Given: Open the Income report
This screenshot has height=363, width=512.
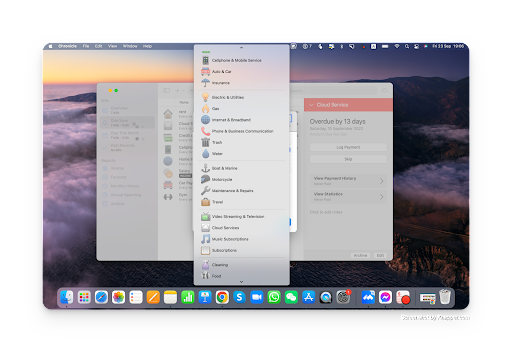Looking at the screenshot, I should pyautogui.click(x=128, y=169).
